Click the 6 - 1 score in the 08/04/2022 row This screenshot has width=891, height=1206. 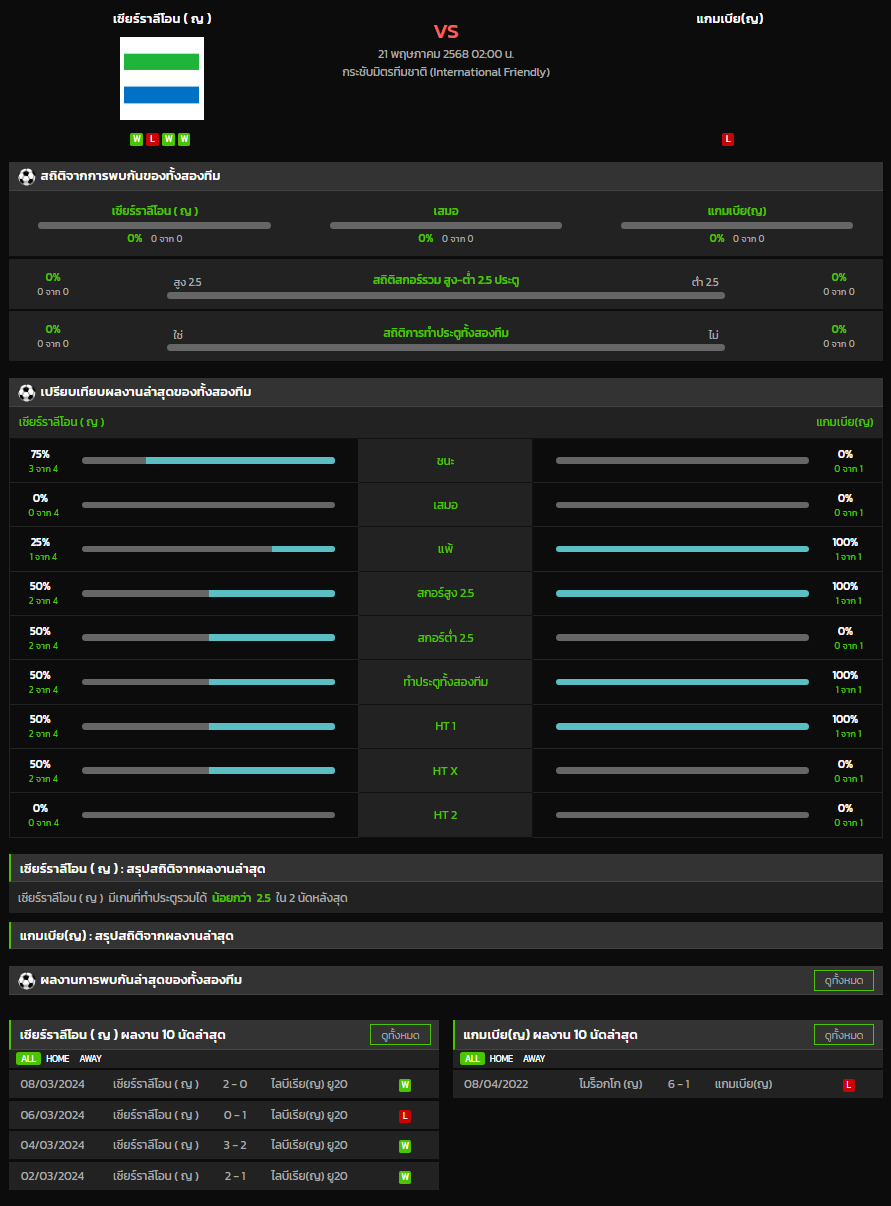679,1084
